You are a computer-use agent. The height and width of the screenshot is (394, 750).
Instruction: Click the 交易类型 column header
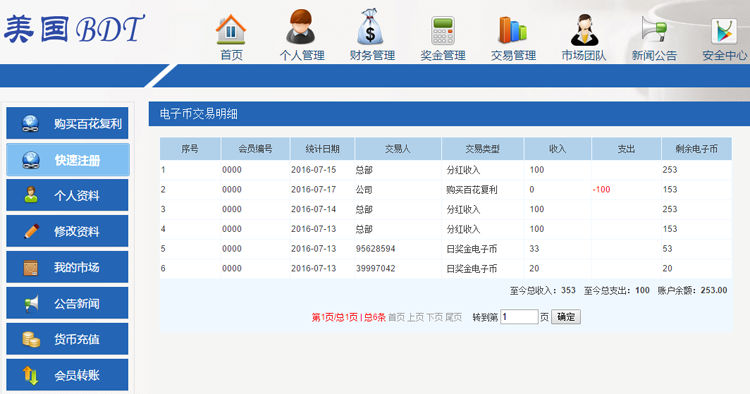pos(483,149)
